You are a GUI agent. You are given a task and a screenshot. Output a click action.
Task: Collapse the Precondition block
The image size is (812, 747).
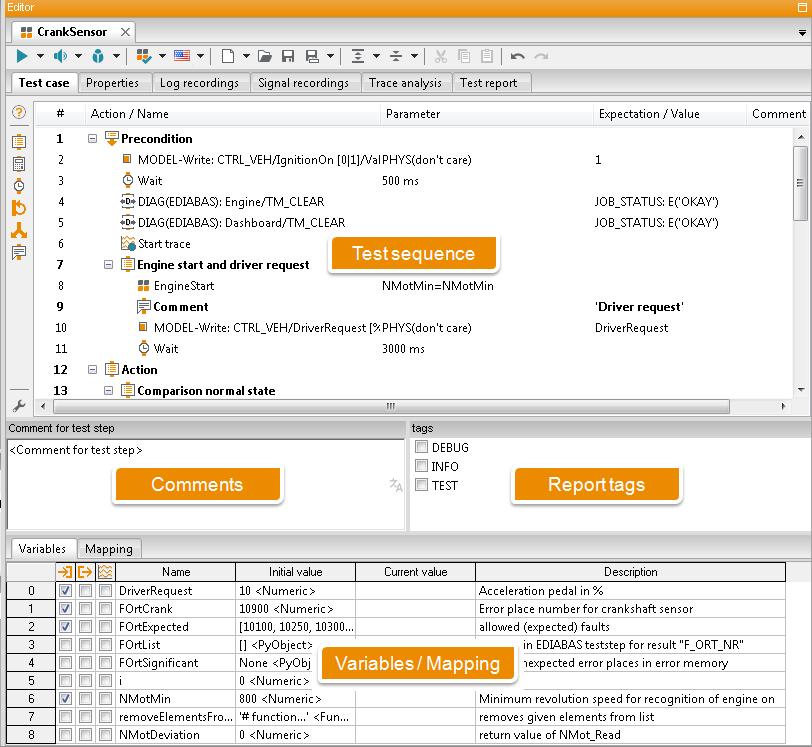pos(92,138)
